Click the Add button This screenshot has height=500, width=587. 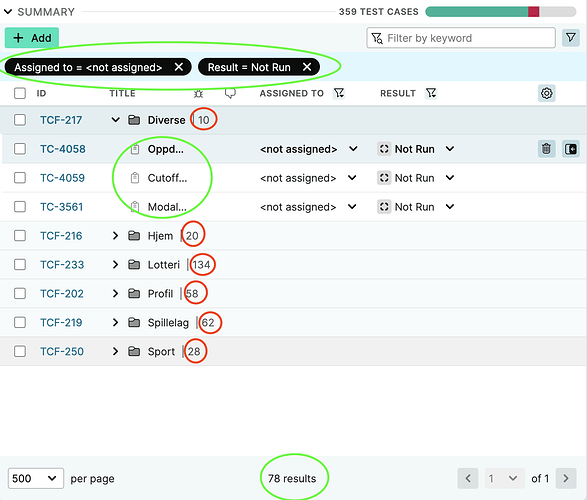click(32, 38)
